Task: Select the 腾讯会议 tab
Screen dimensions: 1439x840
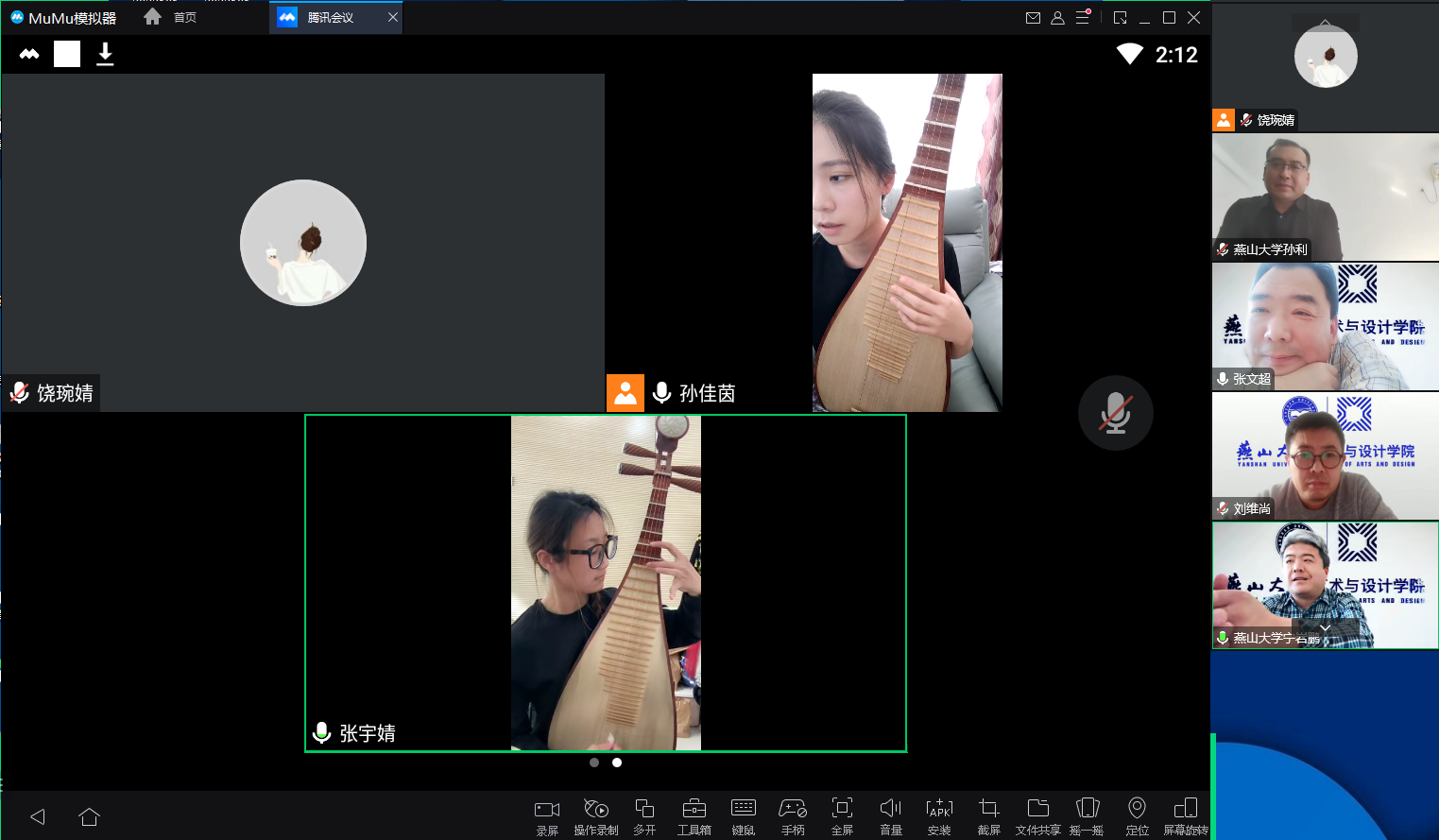Action: (x=329, y=18)
